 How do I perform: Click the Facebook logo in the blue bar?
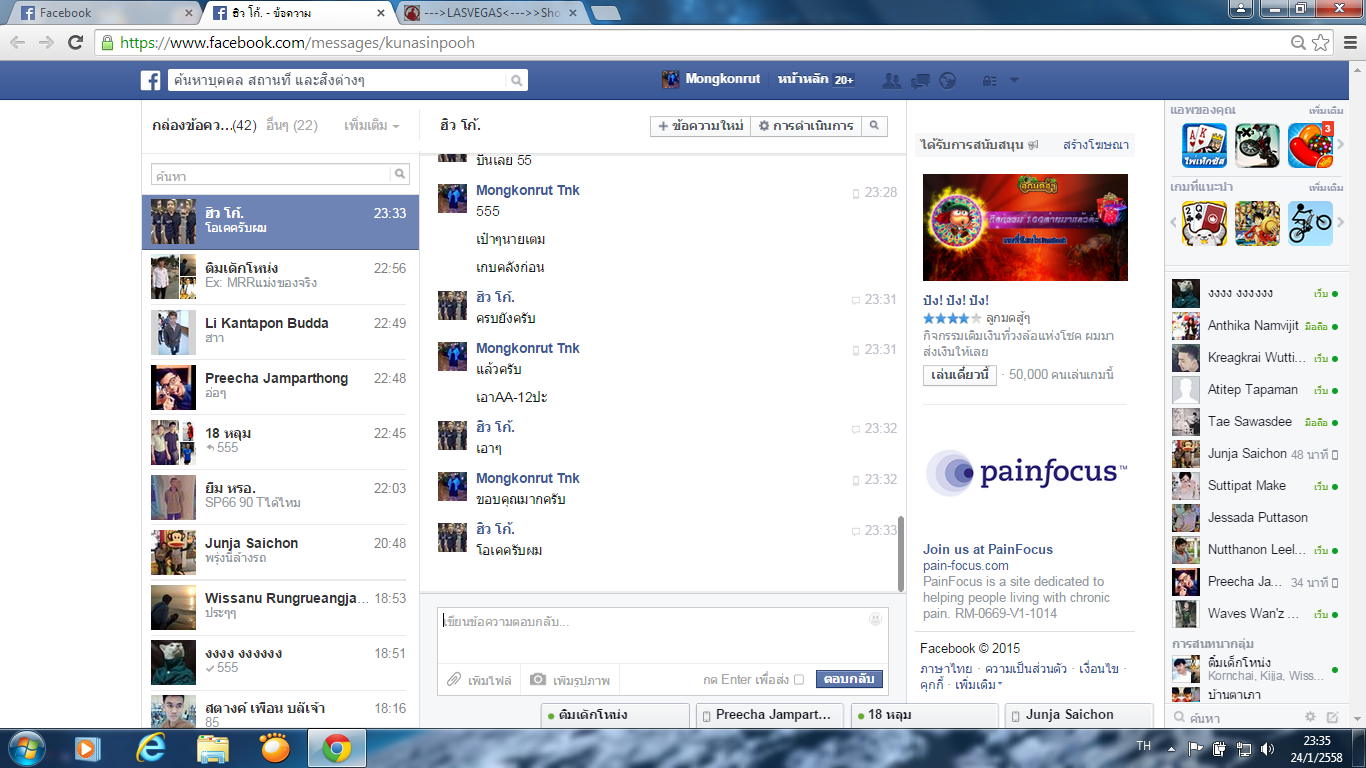click(x=150, y=81)
